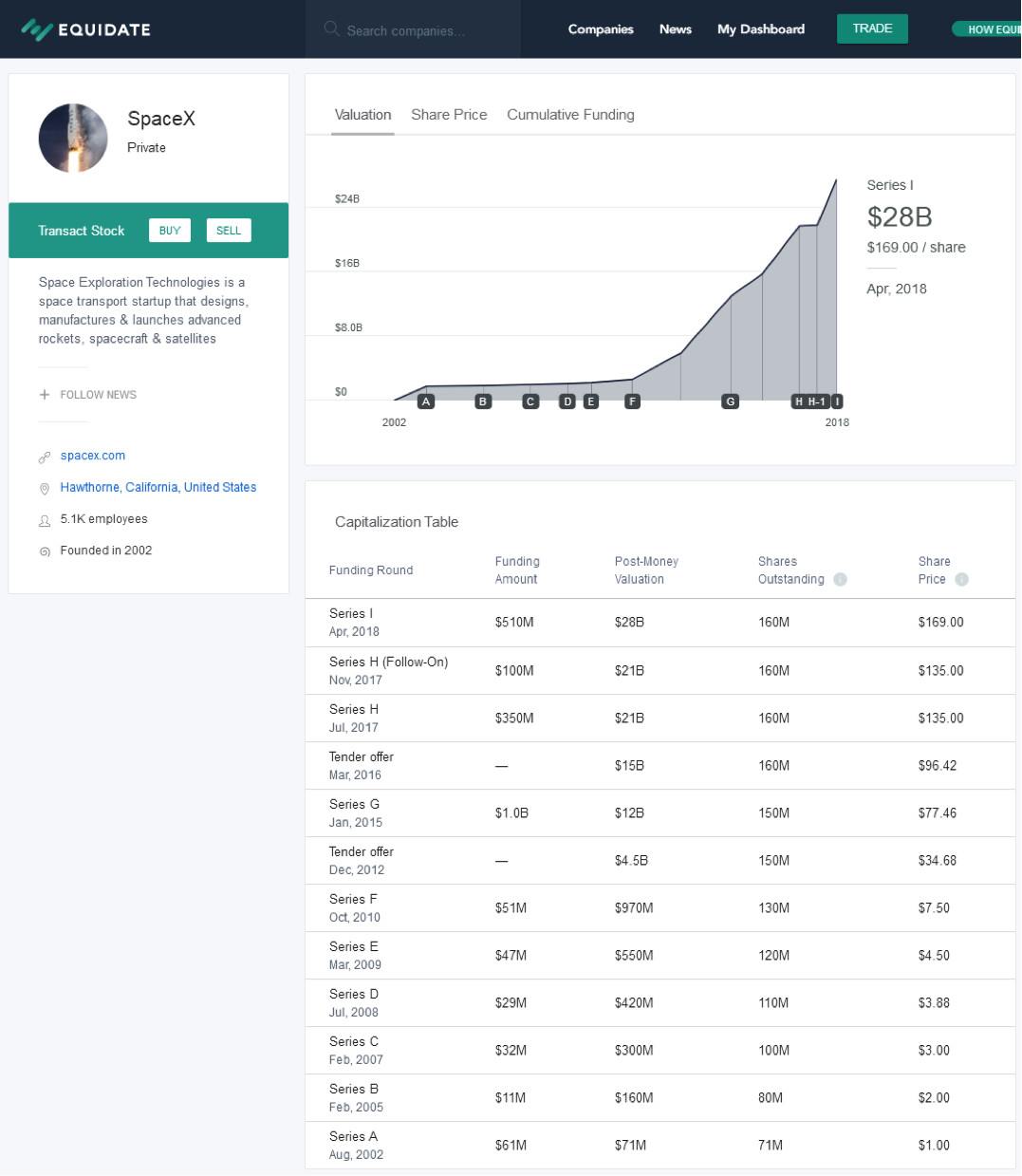1022x1176 pixels.
Task: Click the info icon next to Share Price
Action: click(961, 580)
